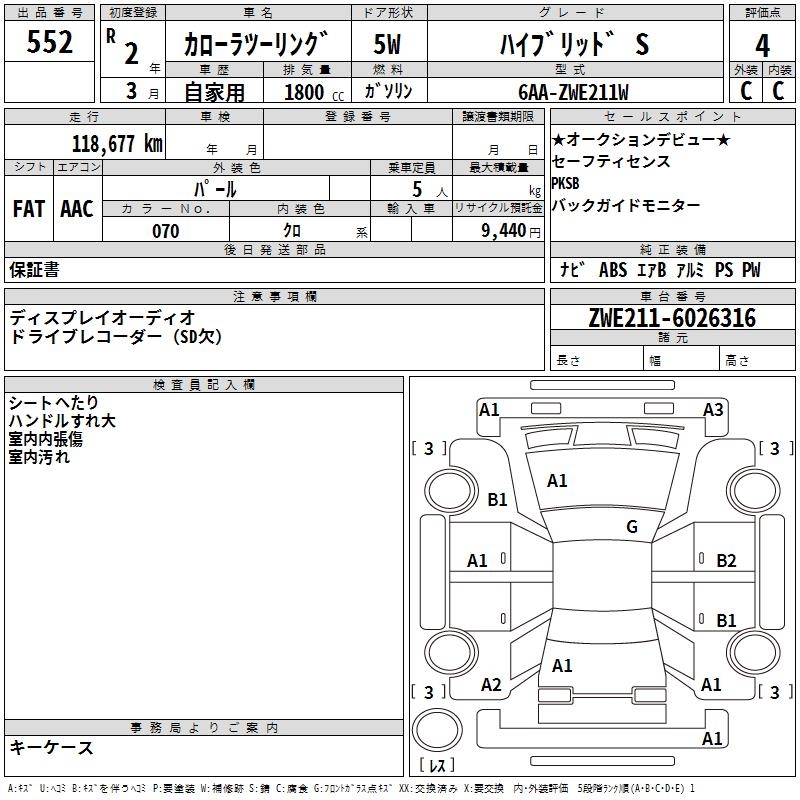The height and width of the screenshot is (800, 800).
Task: Click the mileage value 118,677 km
Action: point(117,143)
